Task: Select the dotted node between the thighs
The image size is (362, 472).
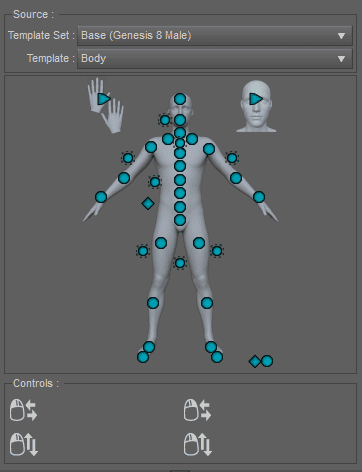Action: [180, 263]
